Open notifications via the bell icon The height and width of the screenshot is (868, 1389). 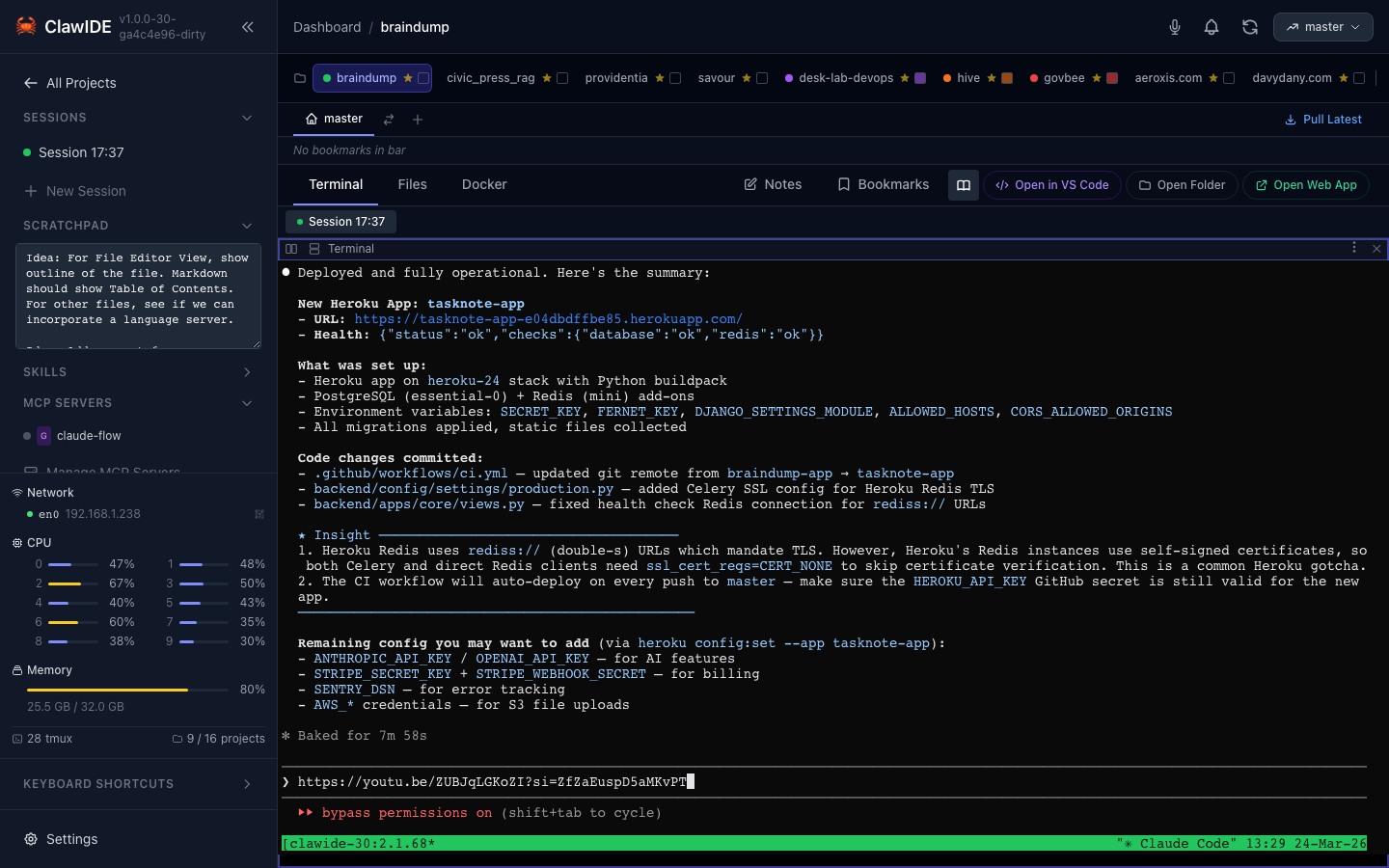[x=1212, y=27]
